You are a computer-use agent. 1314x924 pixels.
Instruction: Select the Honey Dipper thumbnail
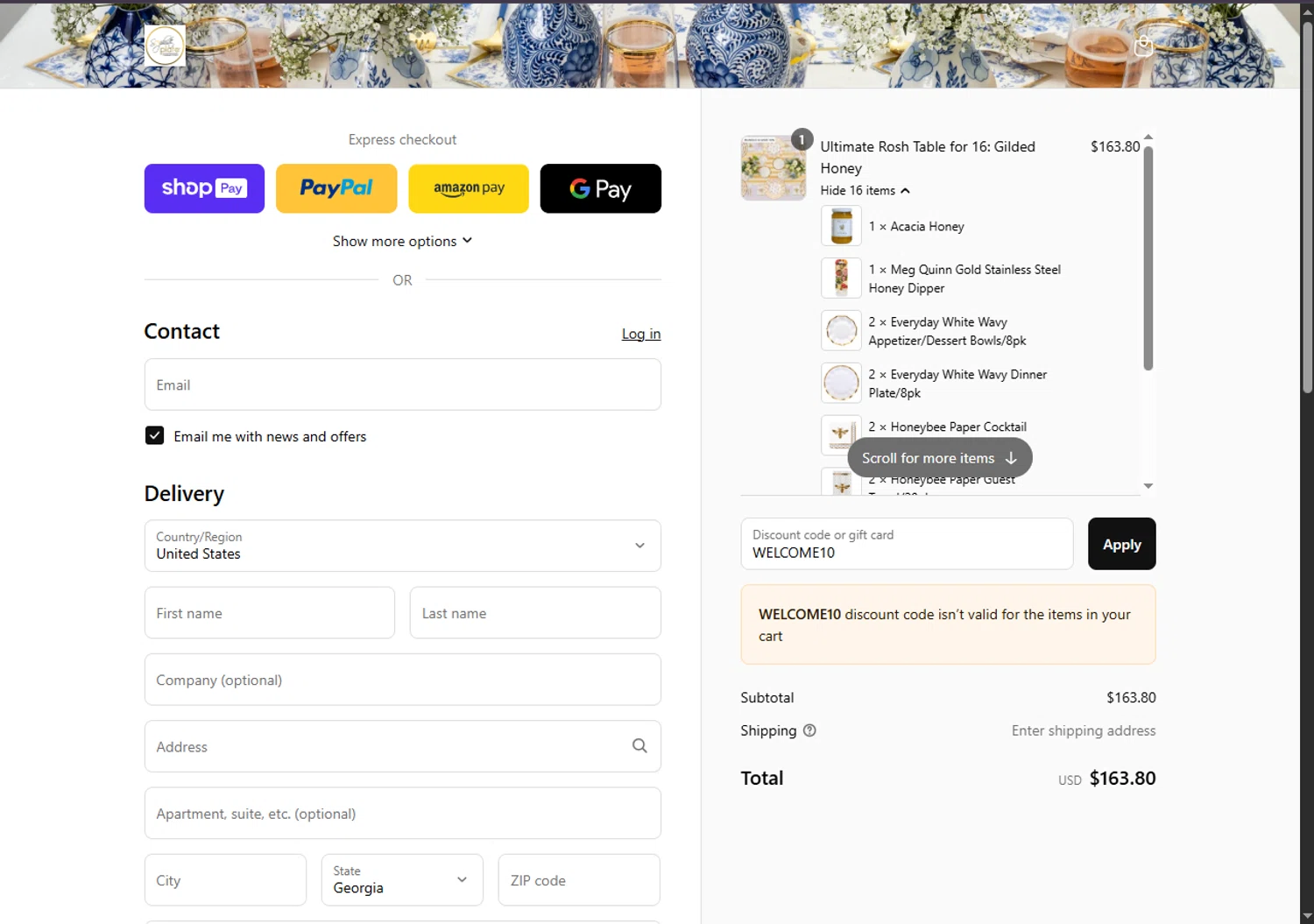click(841, 279)
